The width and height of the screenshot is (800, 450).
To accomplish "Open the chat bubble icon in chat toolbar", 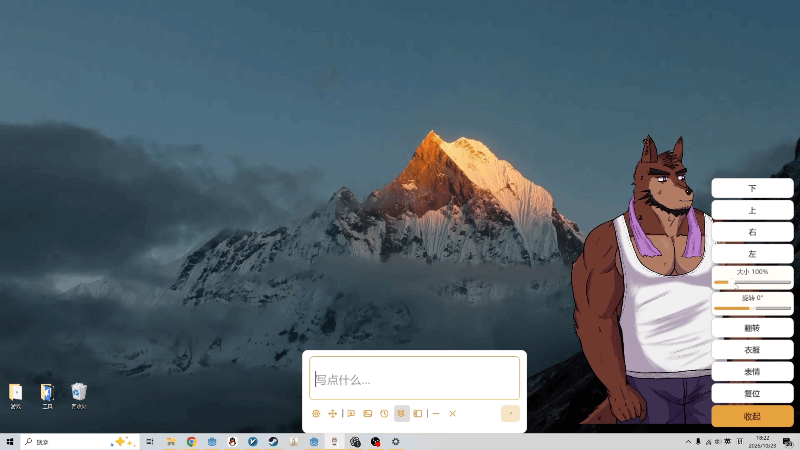I will 351,414.
